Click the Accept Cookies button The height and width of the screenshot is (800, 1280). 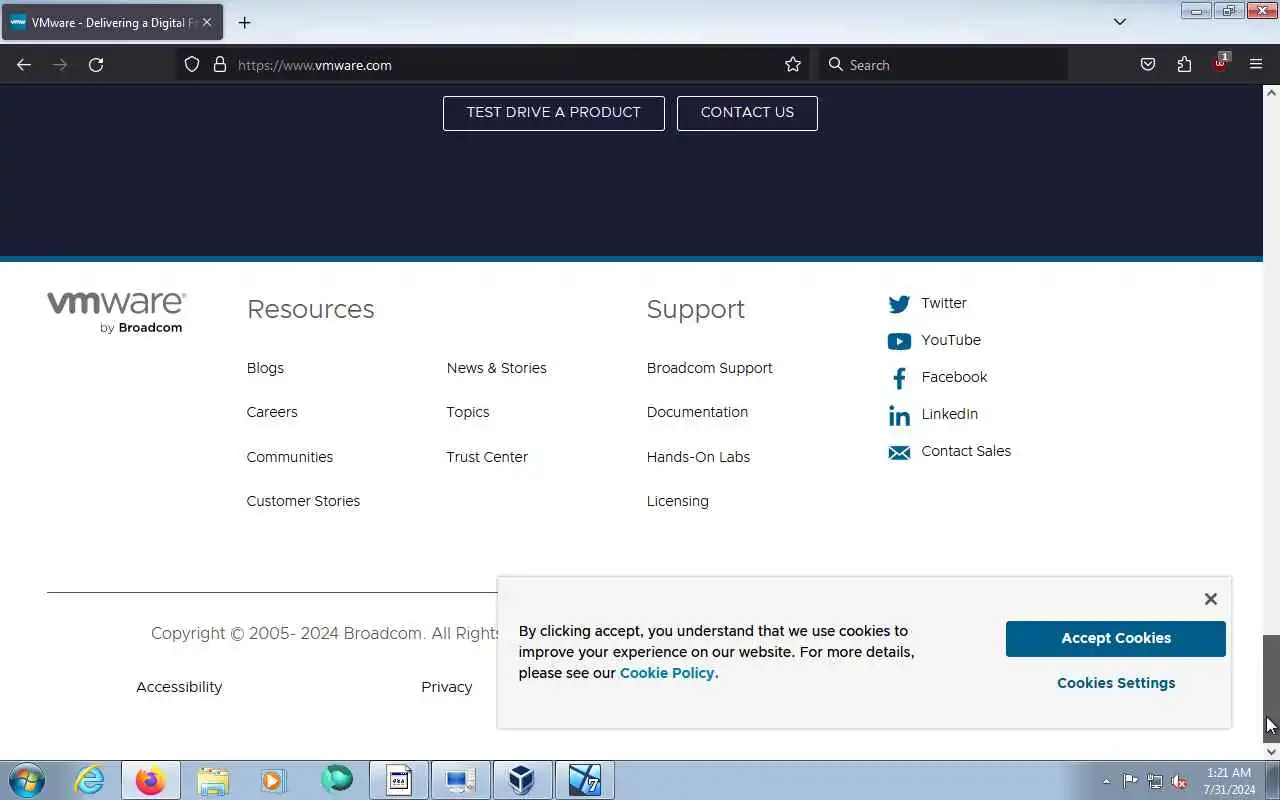click(1116, 639)
